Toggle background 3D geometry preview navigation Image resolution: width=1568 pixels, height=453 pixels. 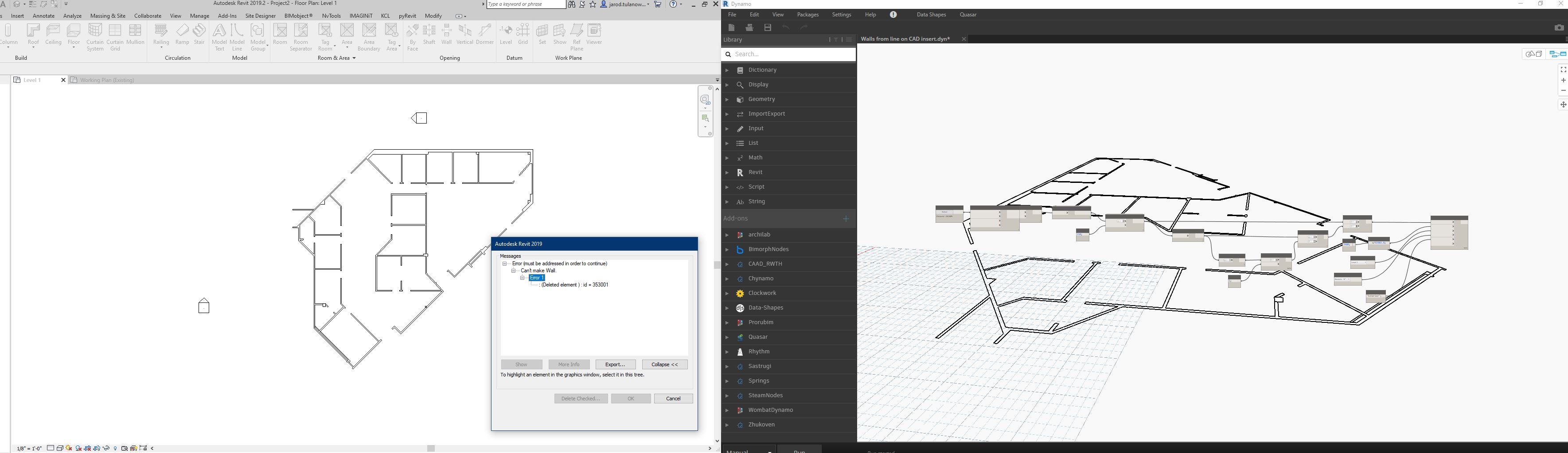coord(1533,55)
